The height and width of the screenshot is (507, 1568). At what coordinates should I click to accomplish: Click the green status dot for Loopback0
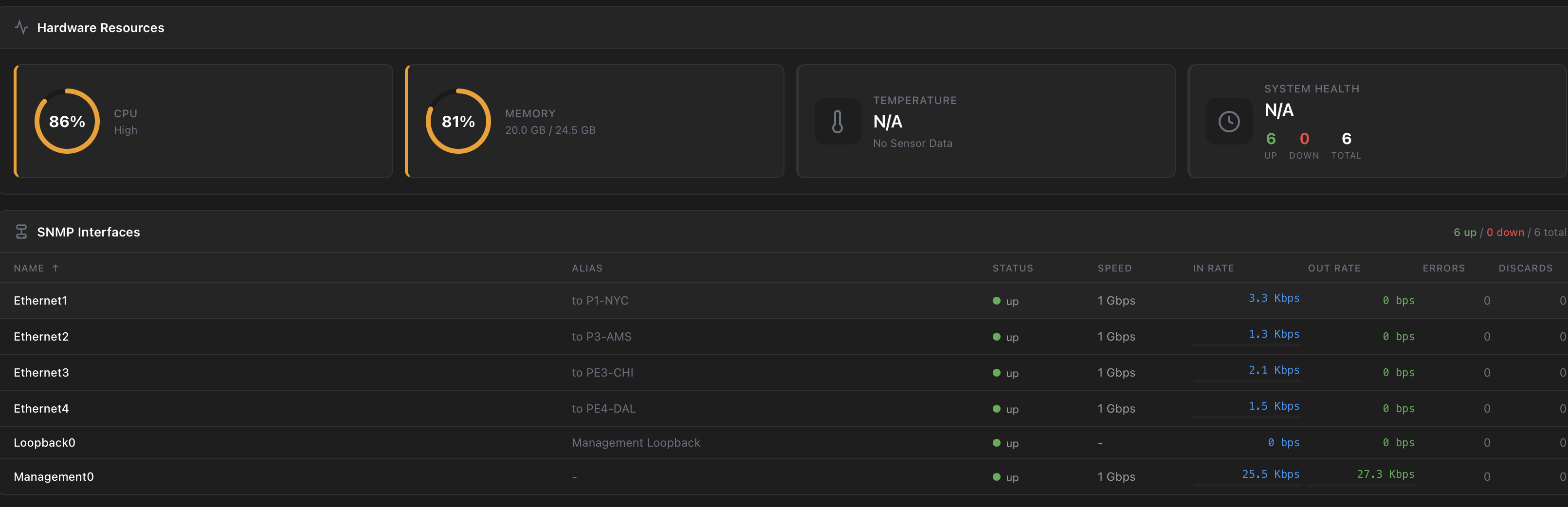(997, 443)
